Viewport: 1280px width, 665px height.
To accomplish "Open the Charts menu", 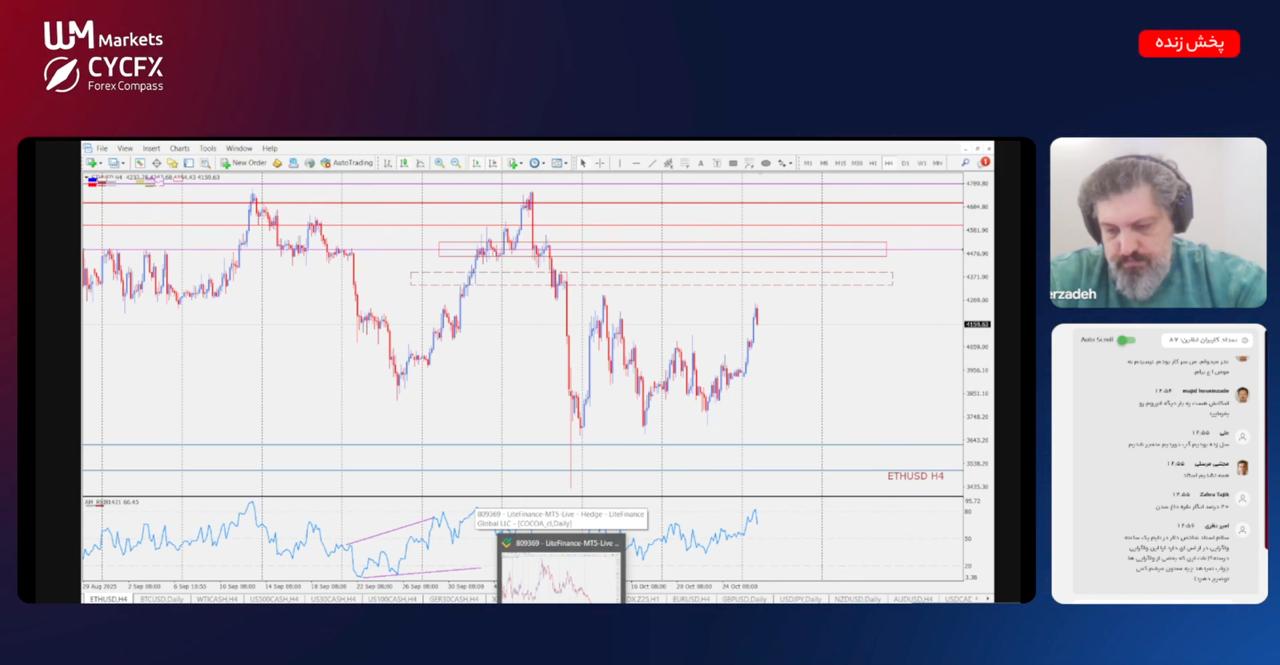I will (179, 148).
